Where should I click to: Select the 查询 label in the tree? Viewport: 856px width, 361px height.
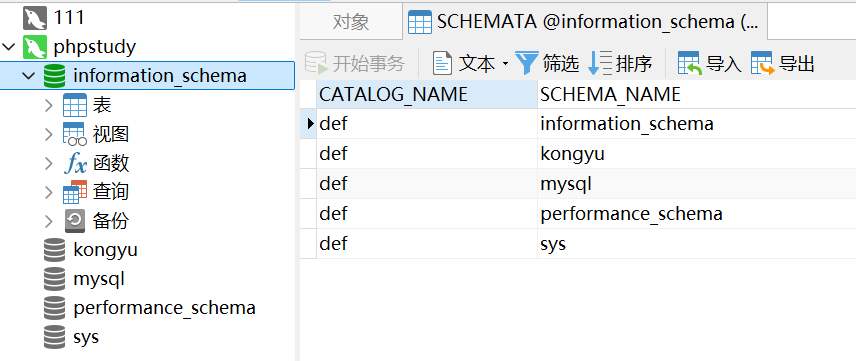(x=111, y=192)
